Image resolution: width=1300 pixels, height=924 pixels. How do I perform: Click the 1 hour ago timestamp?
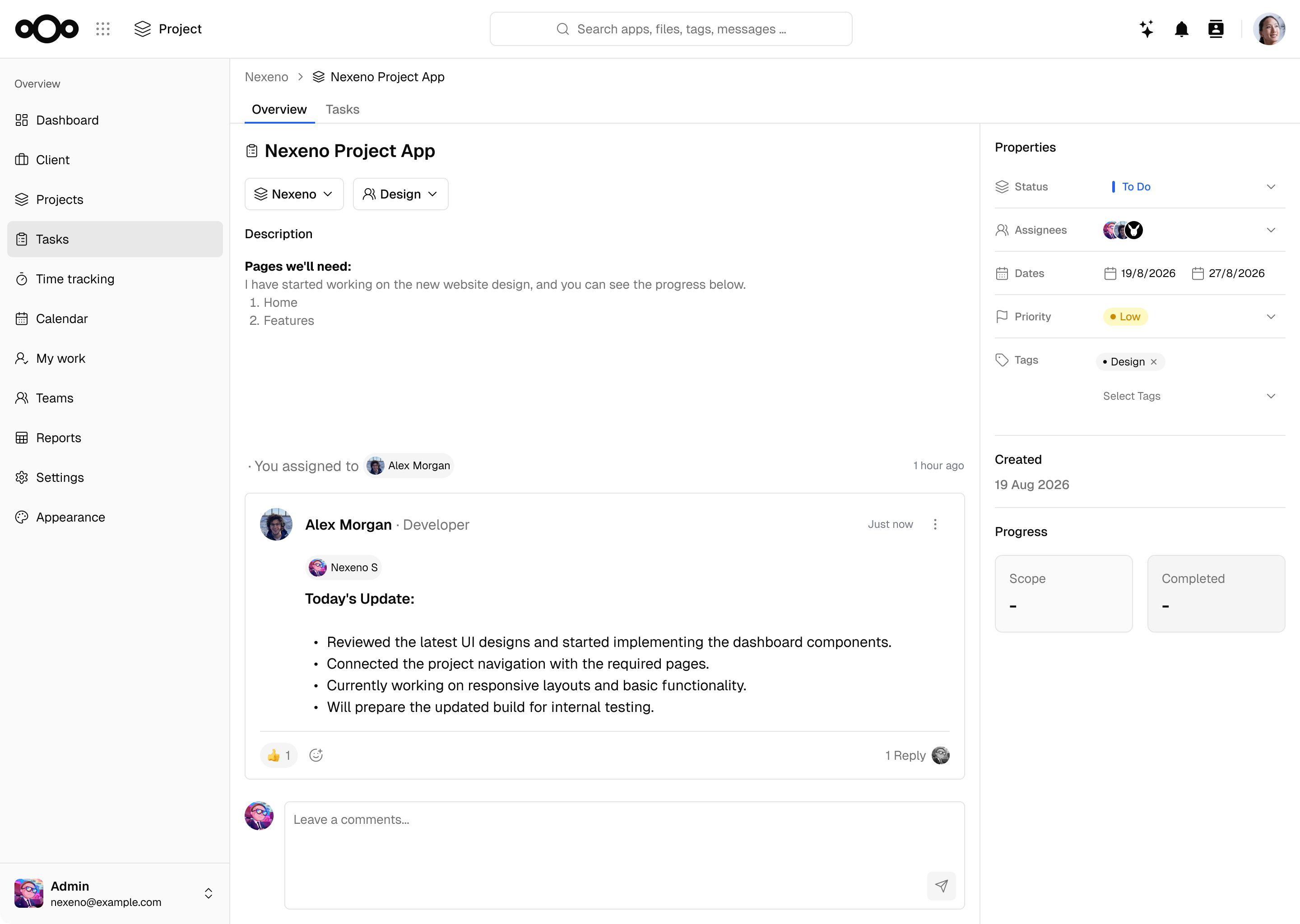[x=938, y=466]
